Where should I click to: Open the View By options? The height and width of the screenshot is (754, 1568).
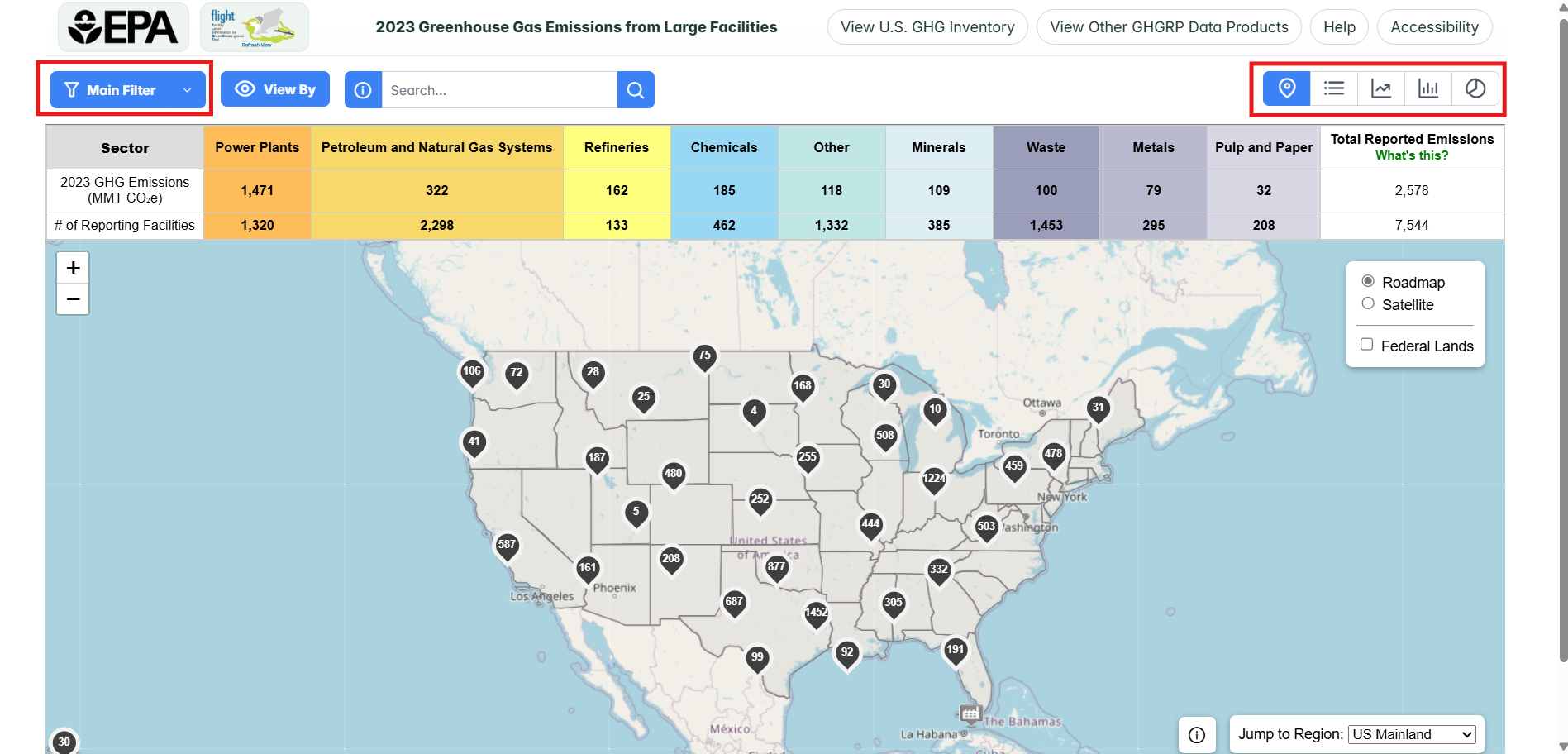click(274, 88)
